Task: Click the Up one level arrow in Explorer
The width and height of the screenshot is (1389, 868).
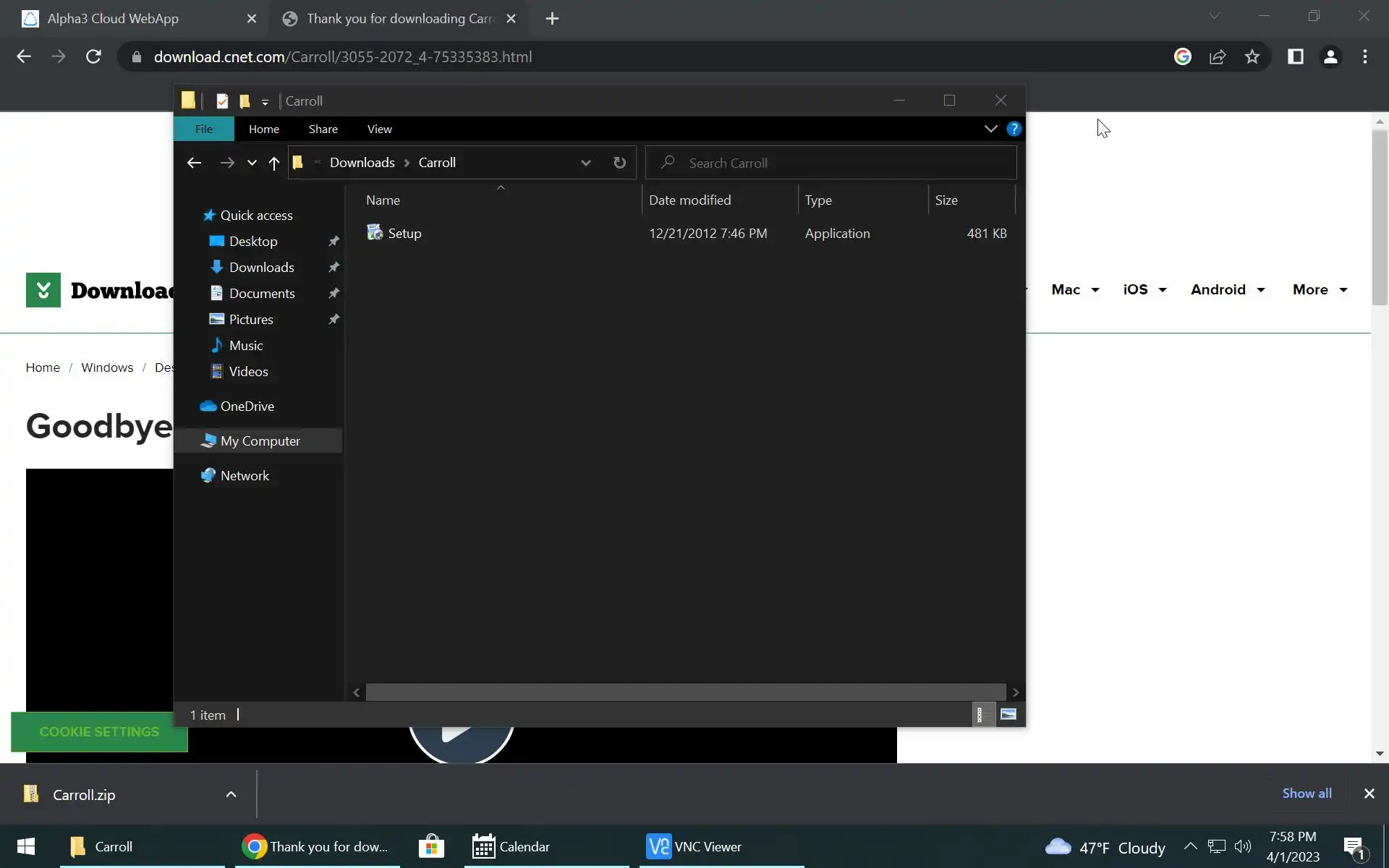Action: [273, 163]
